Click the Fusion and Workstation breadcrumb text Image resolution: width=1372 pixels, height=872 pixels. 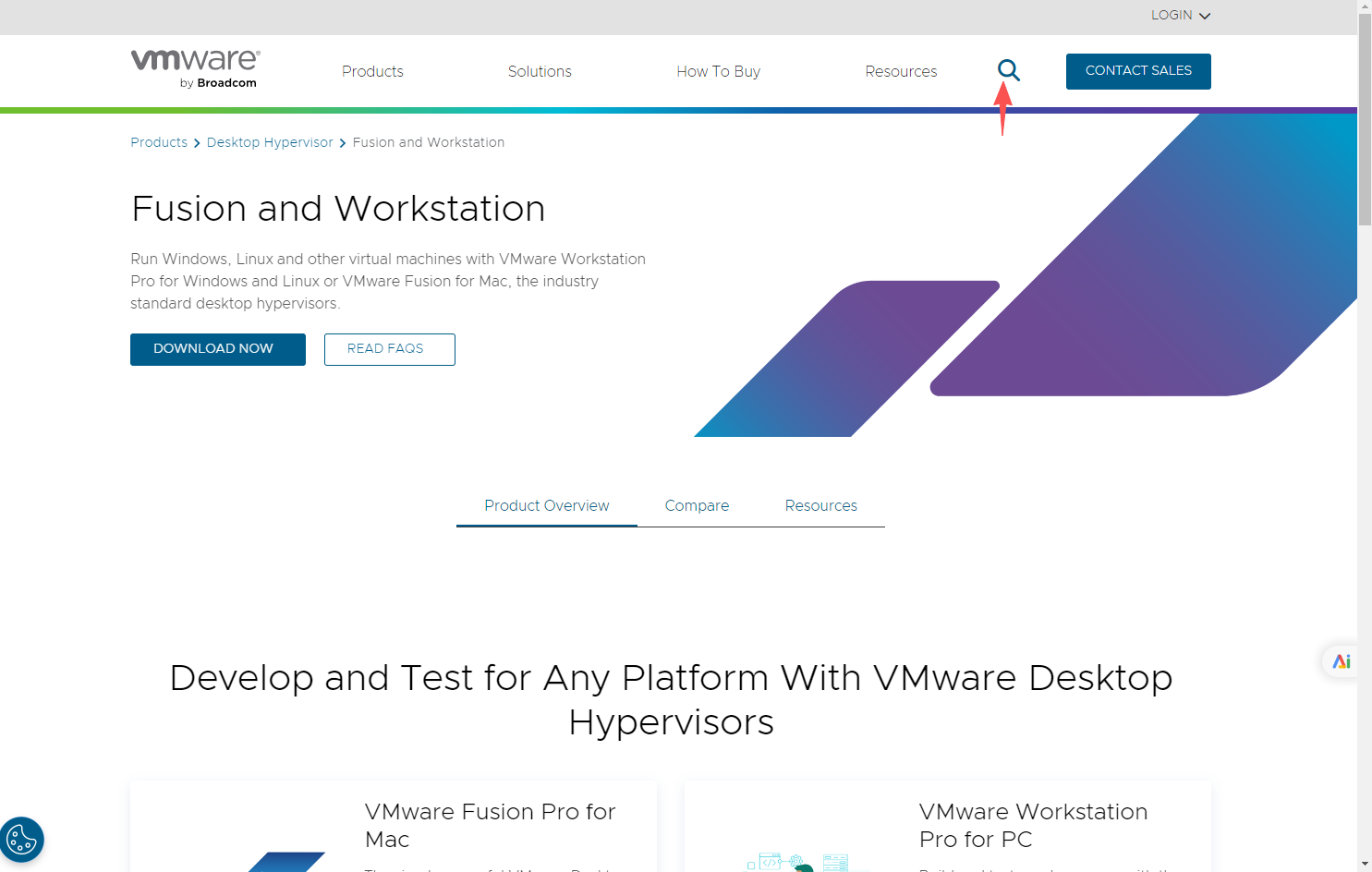pyautogui.click(x=429, y=142)
